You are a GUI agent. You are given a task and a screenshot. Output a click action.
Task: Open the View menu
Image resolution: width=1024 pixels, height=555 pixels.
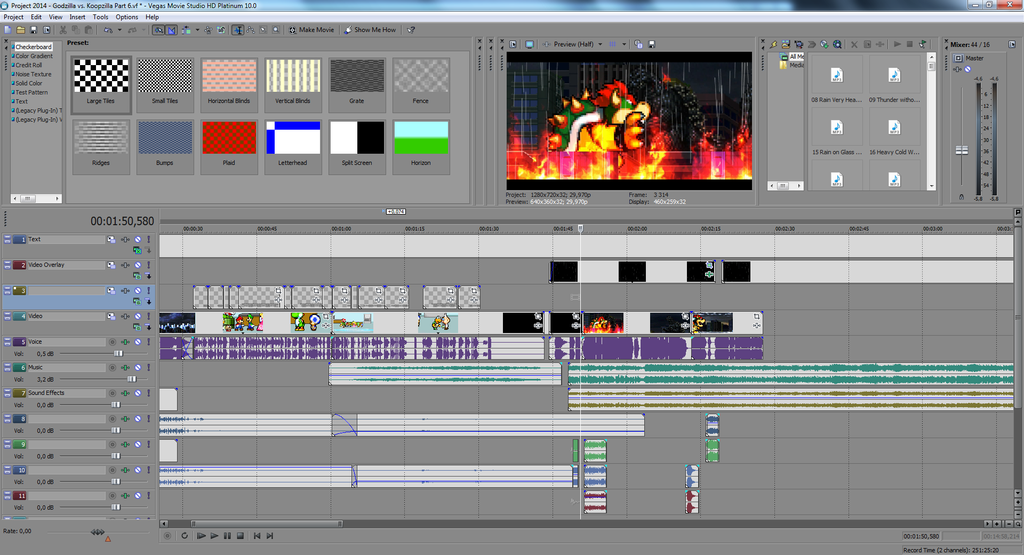(56, 17)
